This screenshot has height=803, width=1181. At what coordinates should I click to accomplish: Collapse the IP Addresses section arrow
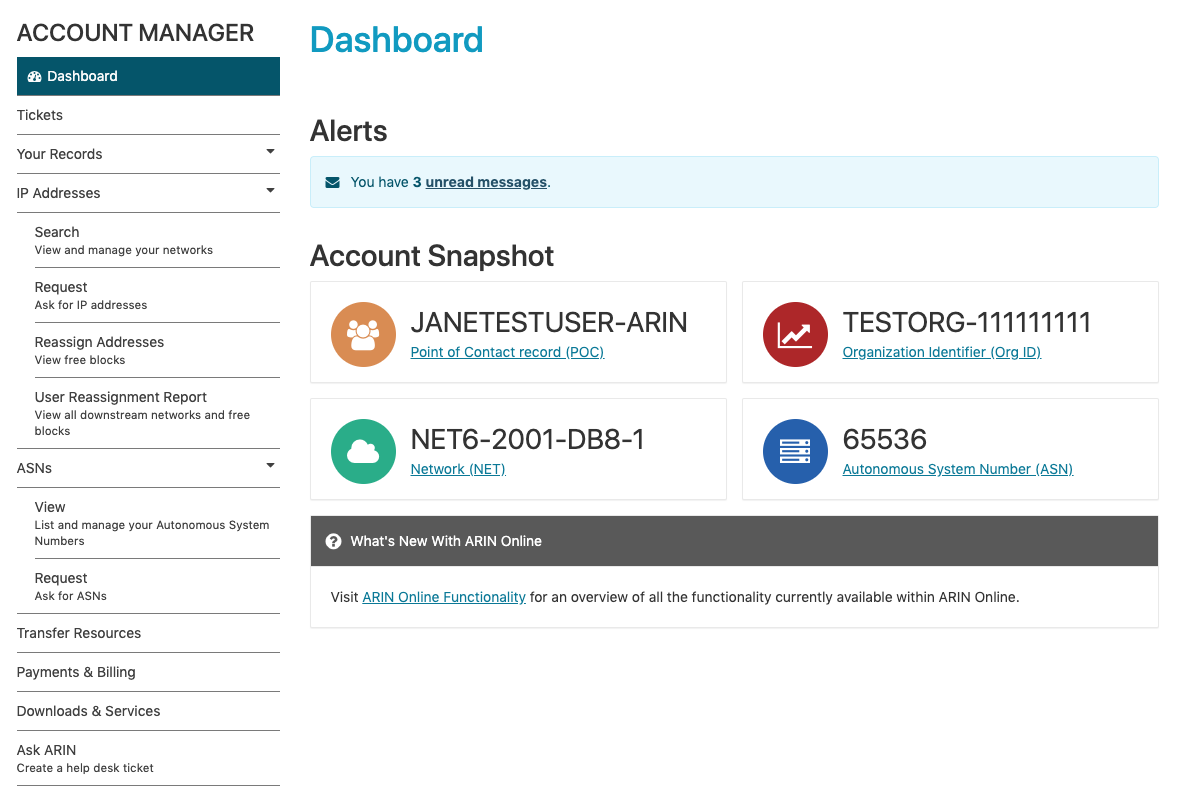270,191
